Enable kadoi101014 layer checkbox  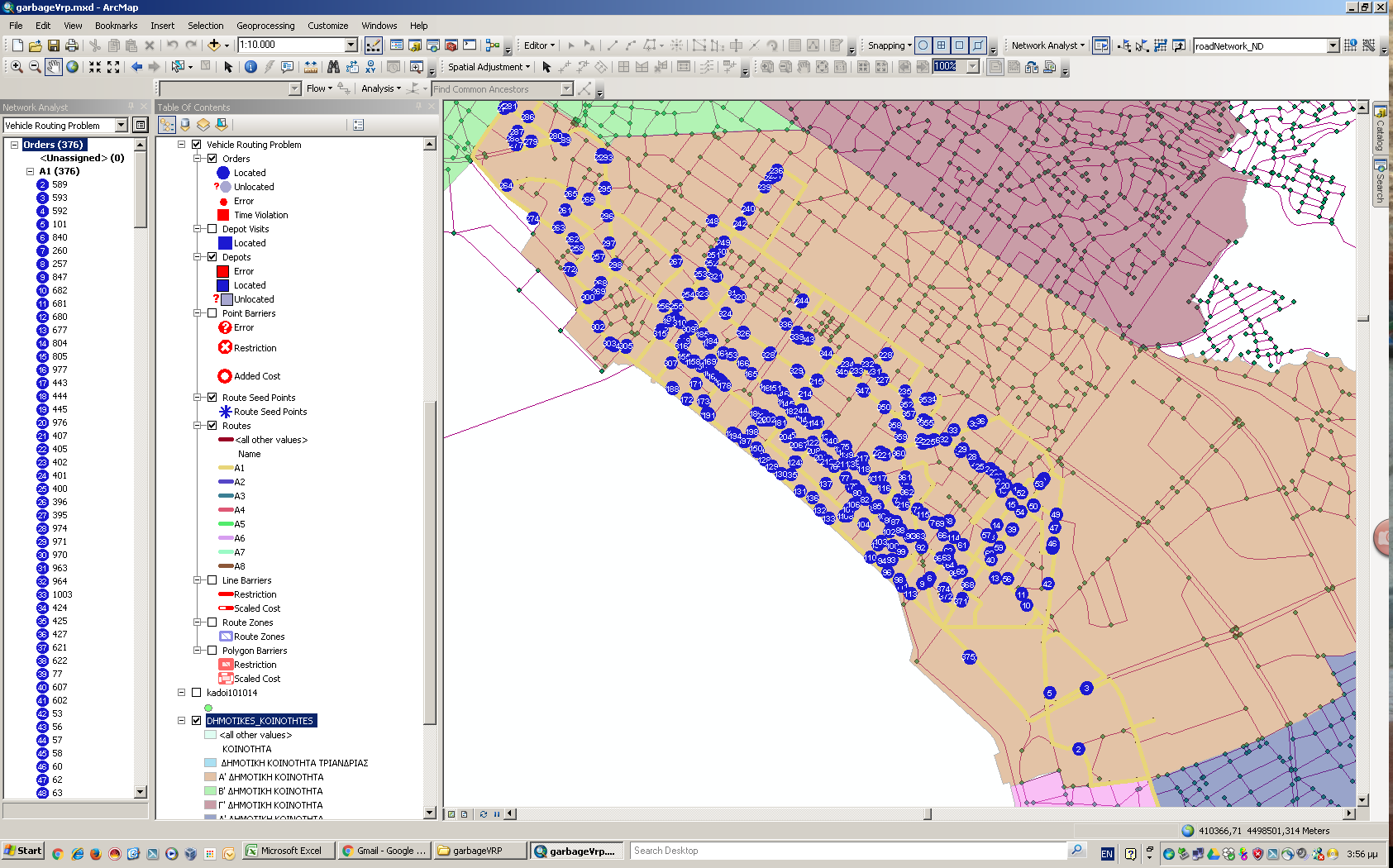197,693
